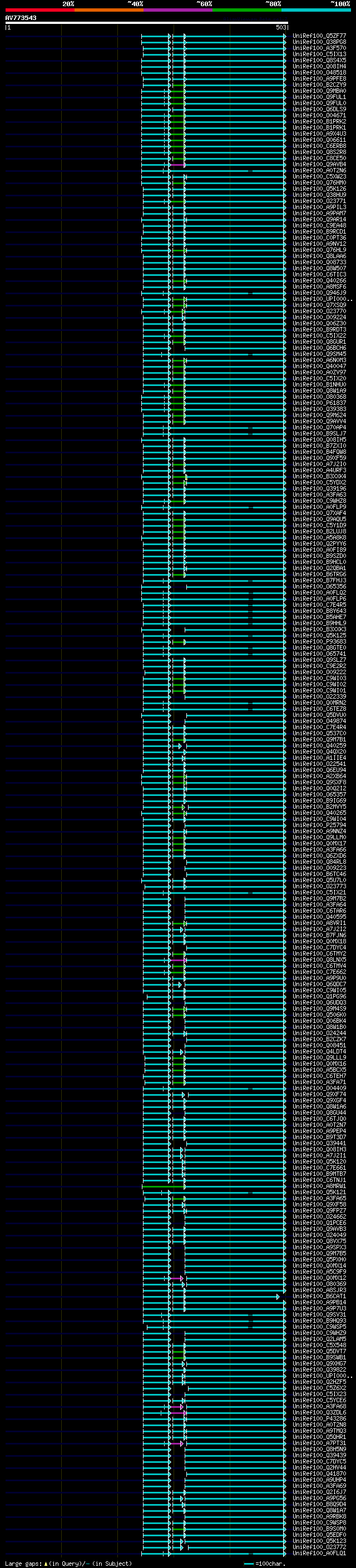
Task: Open the UniRef100_C9E2R2 label
Action: pyautogui.click(x=319, y=666)
